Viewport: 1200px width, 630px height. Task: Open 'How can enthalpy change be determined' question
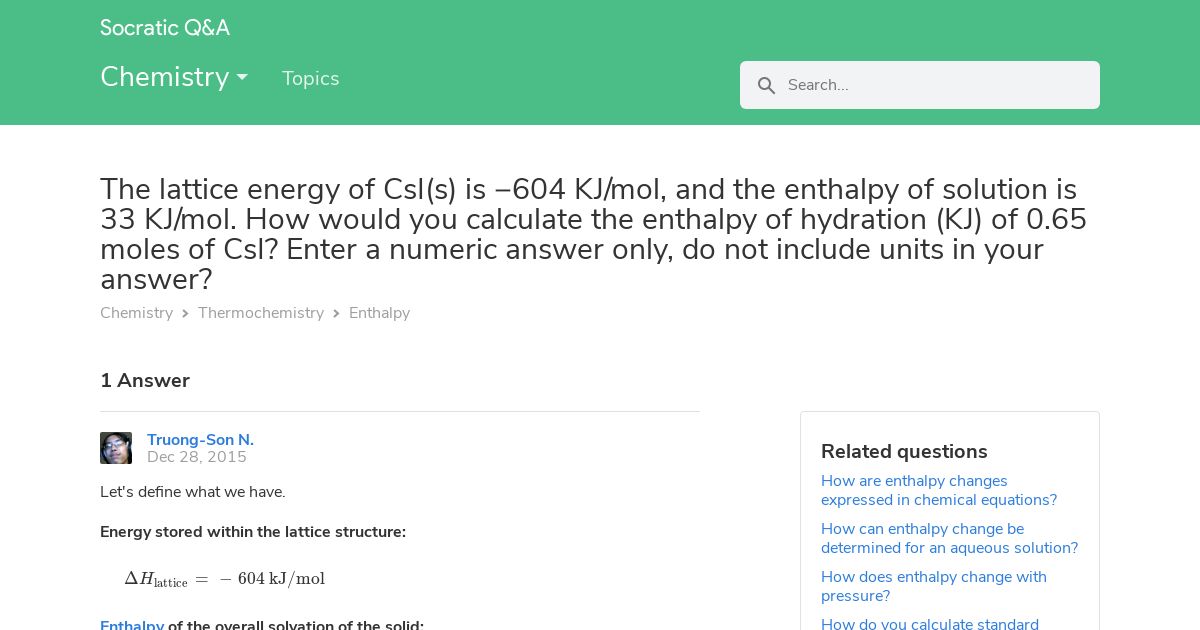coord(949,538)
